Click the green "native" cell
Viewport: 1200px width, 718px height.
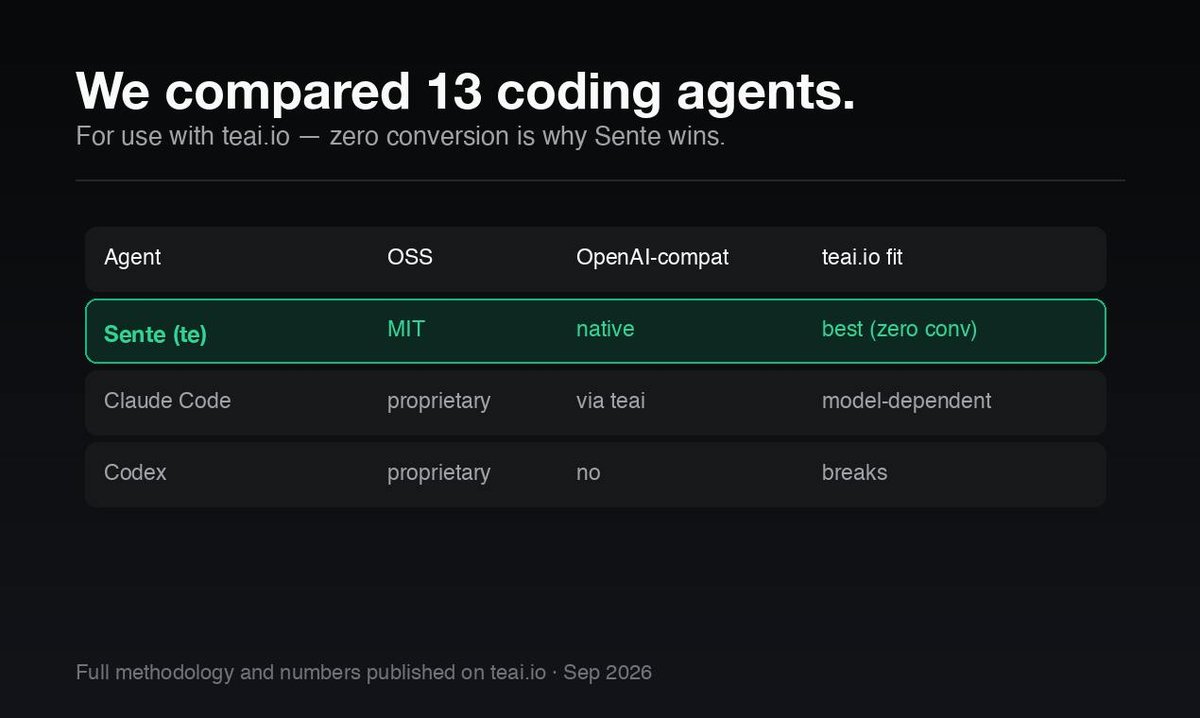605,329
